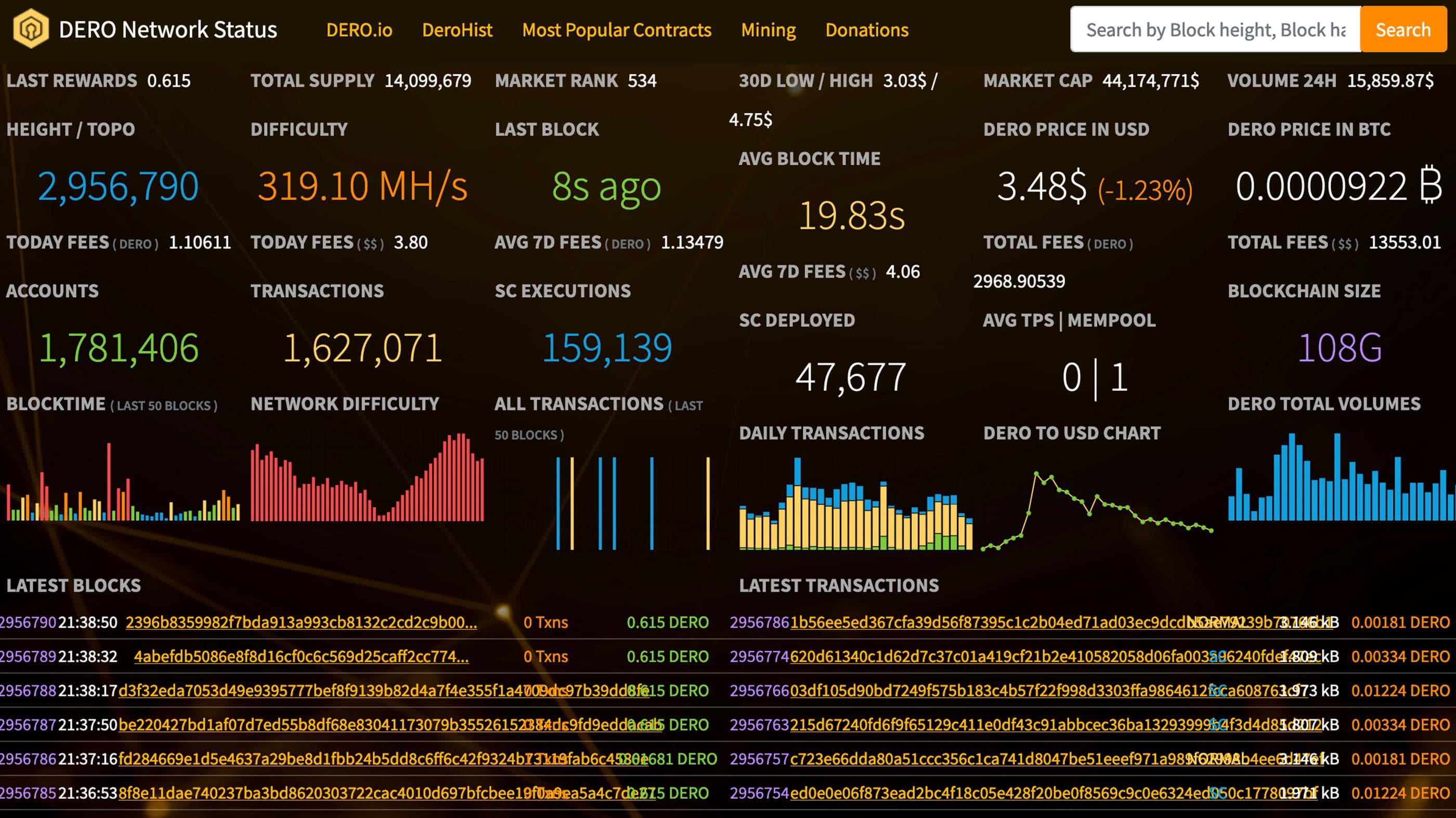
Task: Focus the block height search field
Action: 1215,30
